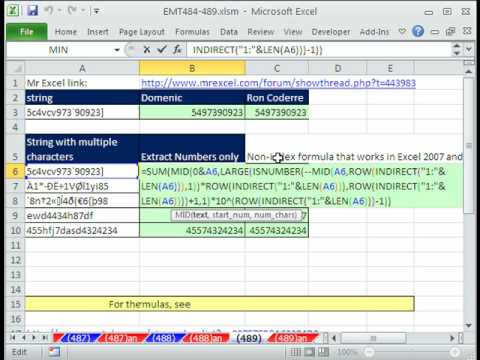Open the Formulas tab
The height and width of the screenshot is (360, 480).
point(192,32)
